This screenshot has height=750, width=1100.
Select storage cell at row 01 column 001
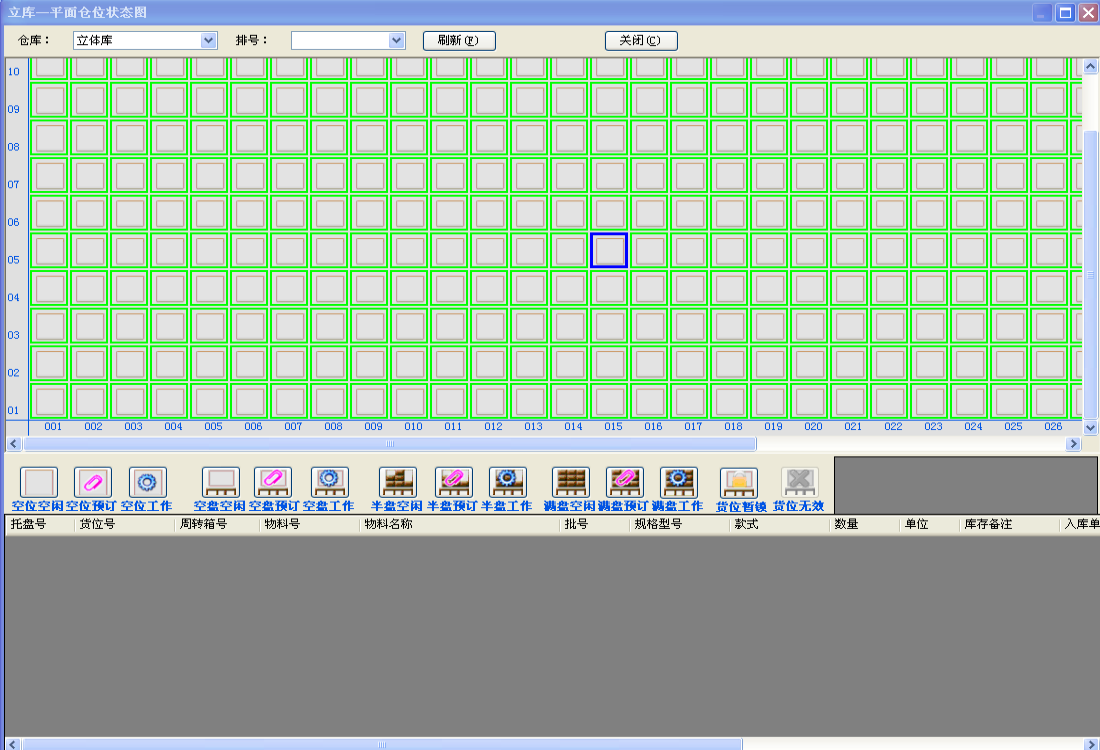50,401
